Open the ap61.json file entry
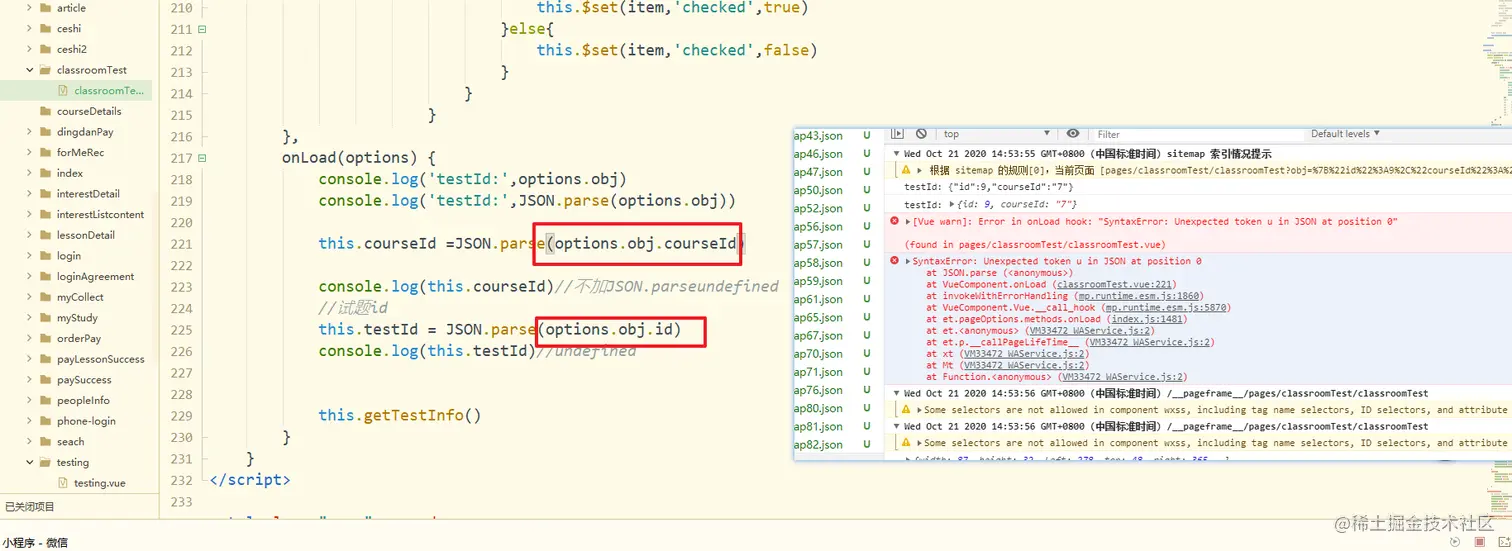This screenshot has width=1512, height=551. [818, 299]
